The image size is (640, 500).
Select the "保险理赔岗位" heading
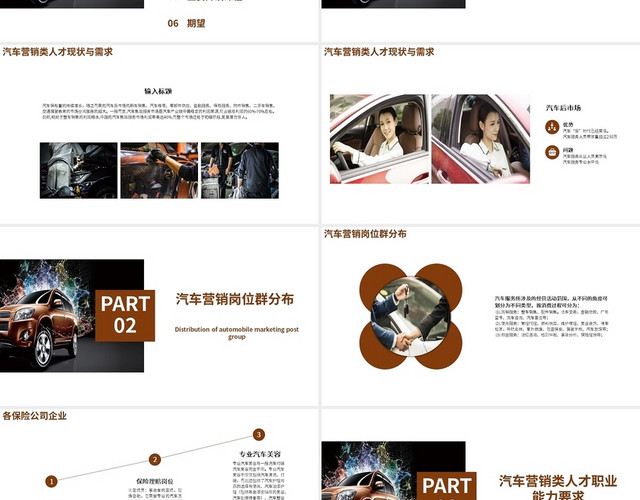click(155, 482)
